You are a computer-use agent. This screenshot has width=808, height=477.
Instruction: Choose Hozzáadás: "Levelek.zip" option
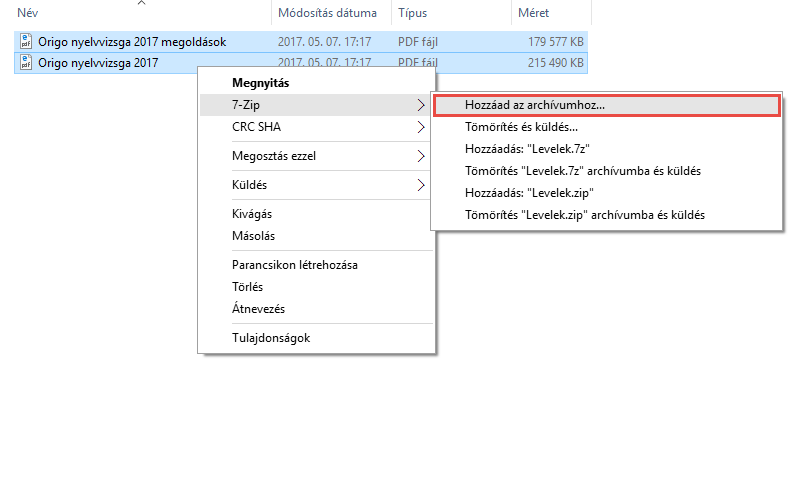click(607, 193)
